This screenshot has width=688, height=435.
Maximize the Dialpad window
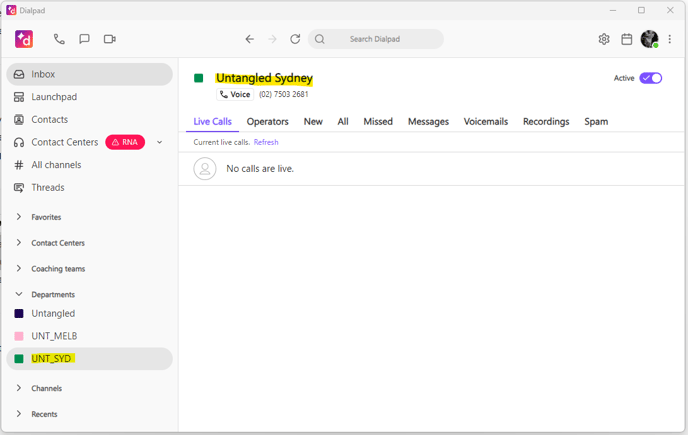point(641,10)
